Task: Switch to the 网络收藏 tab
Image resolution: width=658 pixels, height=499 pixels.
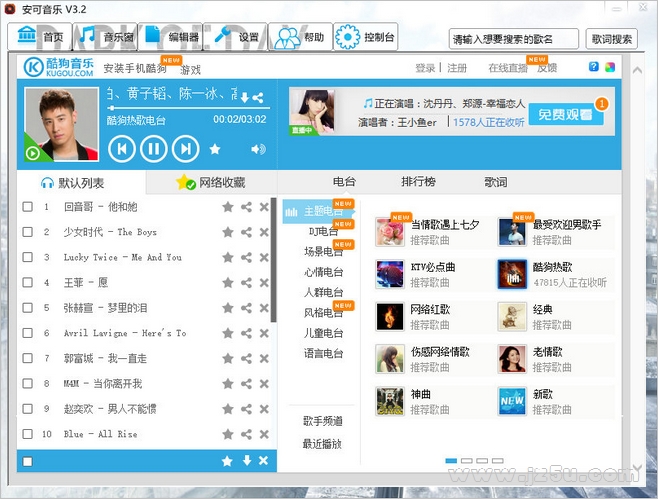Action: 211,183
